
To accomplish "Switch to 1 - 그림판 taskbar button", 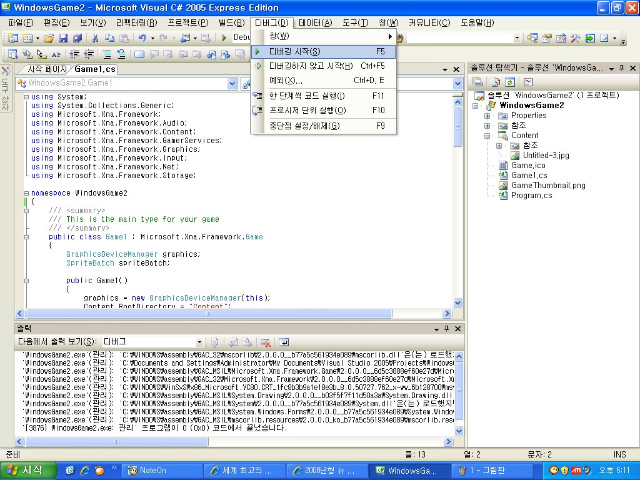I will [x=493, y=471].
